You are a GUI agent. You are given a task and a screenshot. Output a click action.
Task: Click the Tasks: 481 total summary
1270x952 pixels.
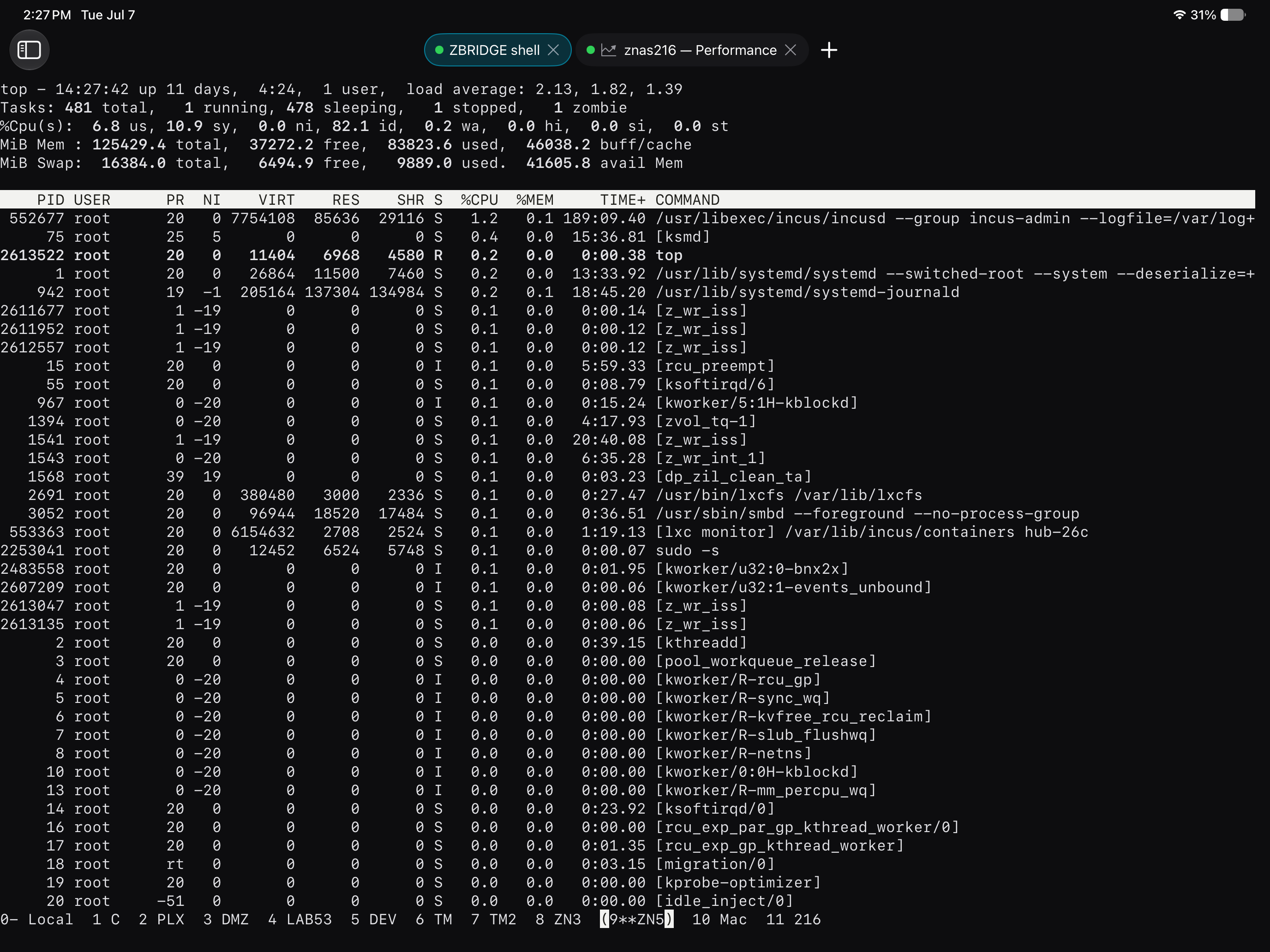click(78, 107)
